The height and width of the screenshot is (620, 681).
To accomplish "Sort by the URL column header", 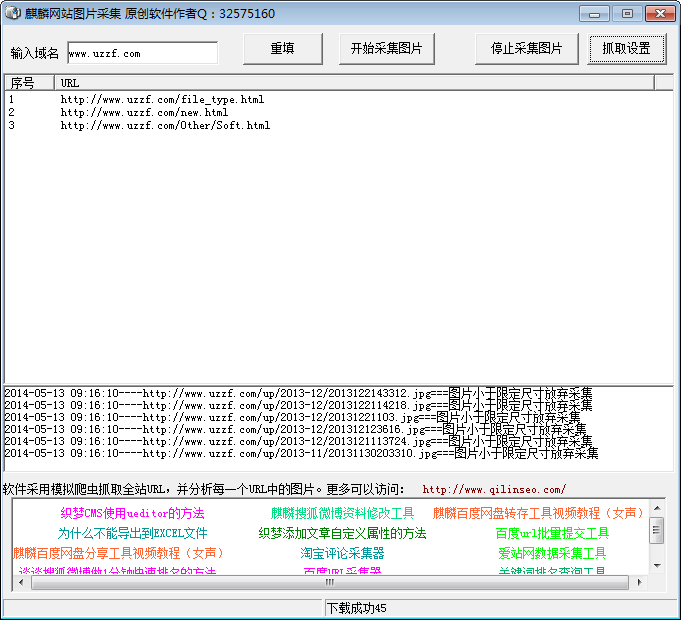I will click(x=354, y=82).
